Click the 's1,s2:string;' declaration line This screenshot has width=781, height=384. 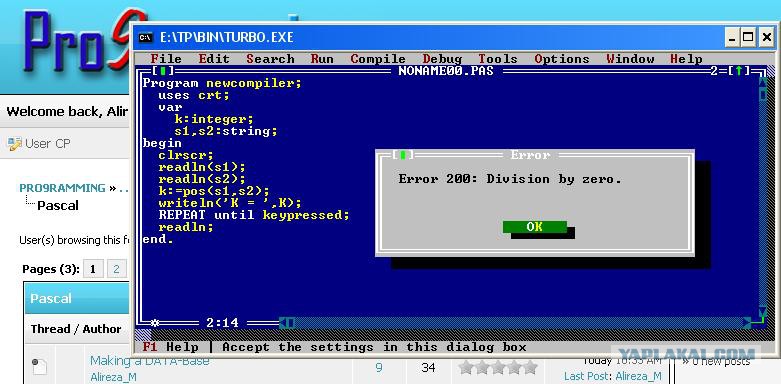pos(226,131)
